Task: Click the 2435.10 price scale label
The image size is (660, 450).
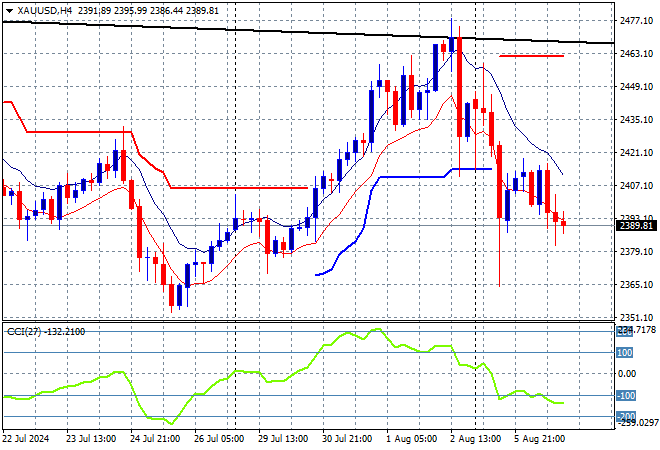Action: click(636, 120)
